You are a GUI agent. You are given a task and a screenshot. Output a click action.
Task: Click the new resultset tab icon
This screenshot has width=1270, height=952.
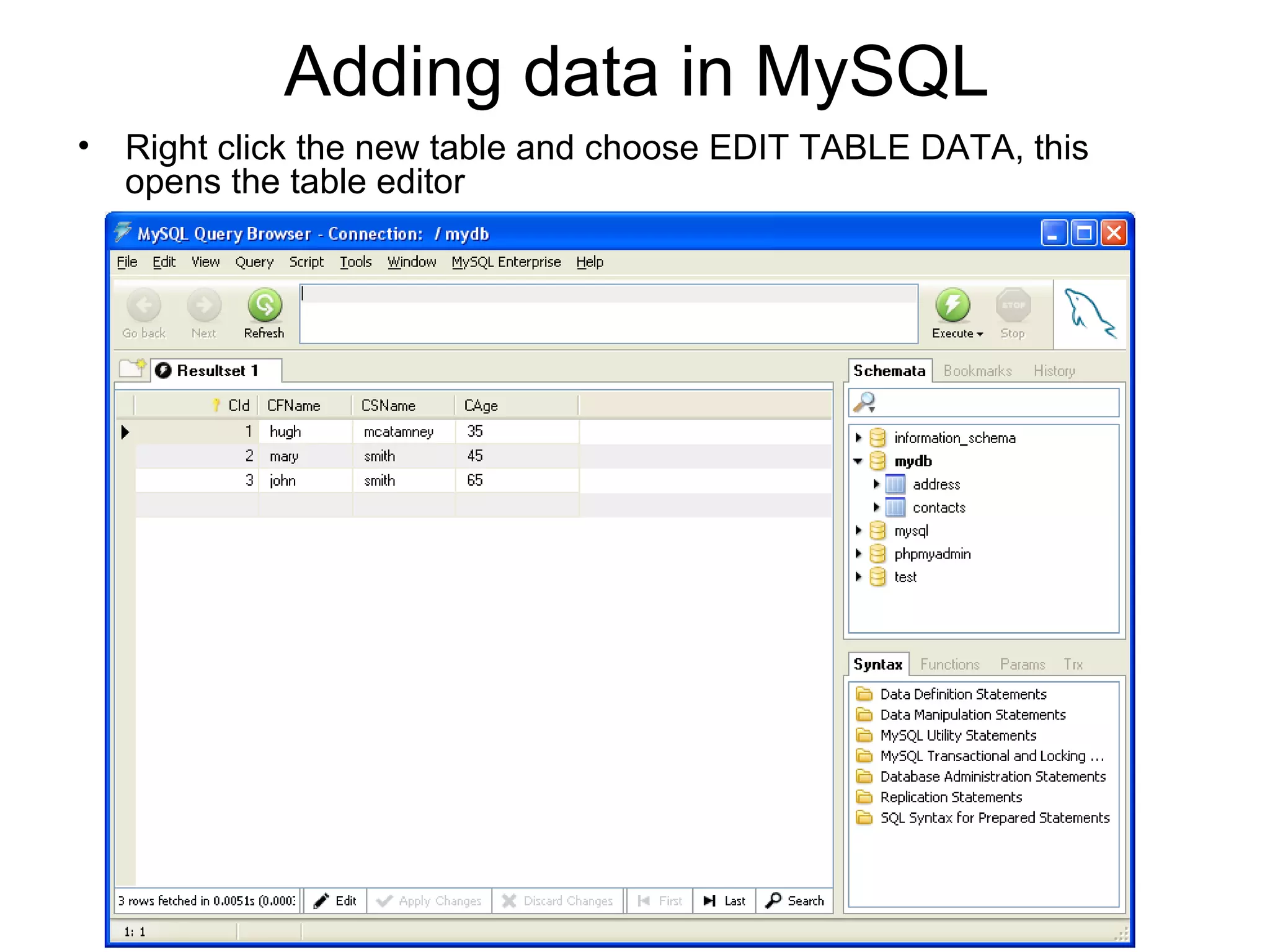132,368
